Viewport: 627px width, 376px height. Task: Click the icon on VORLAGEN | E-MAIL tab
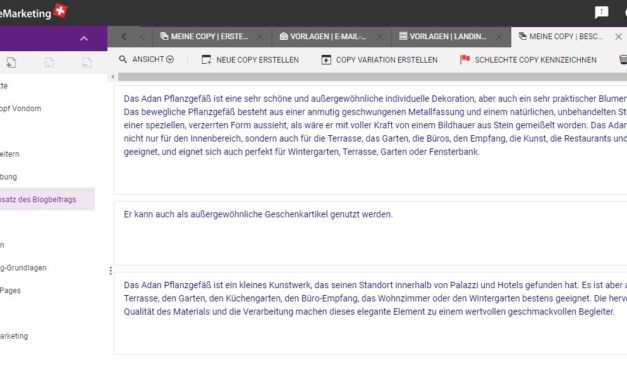[x=284, y=36]
